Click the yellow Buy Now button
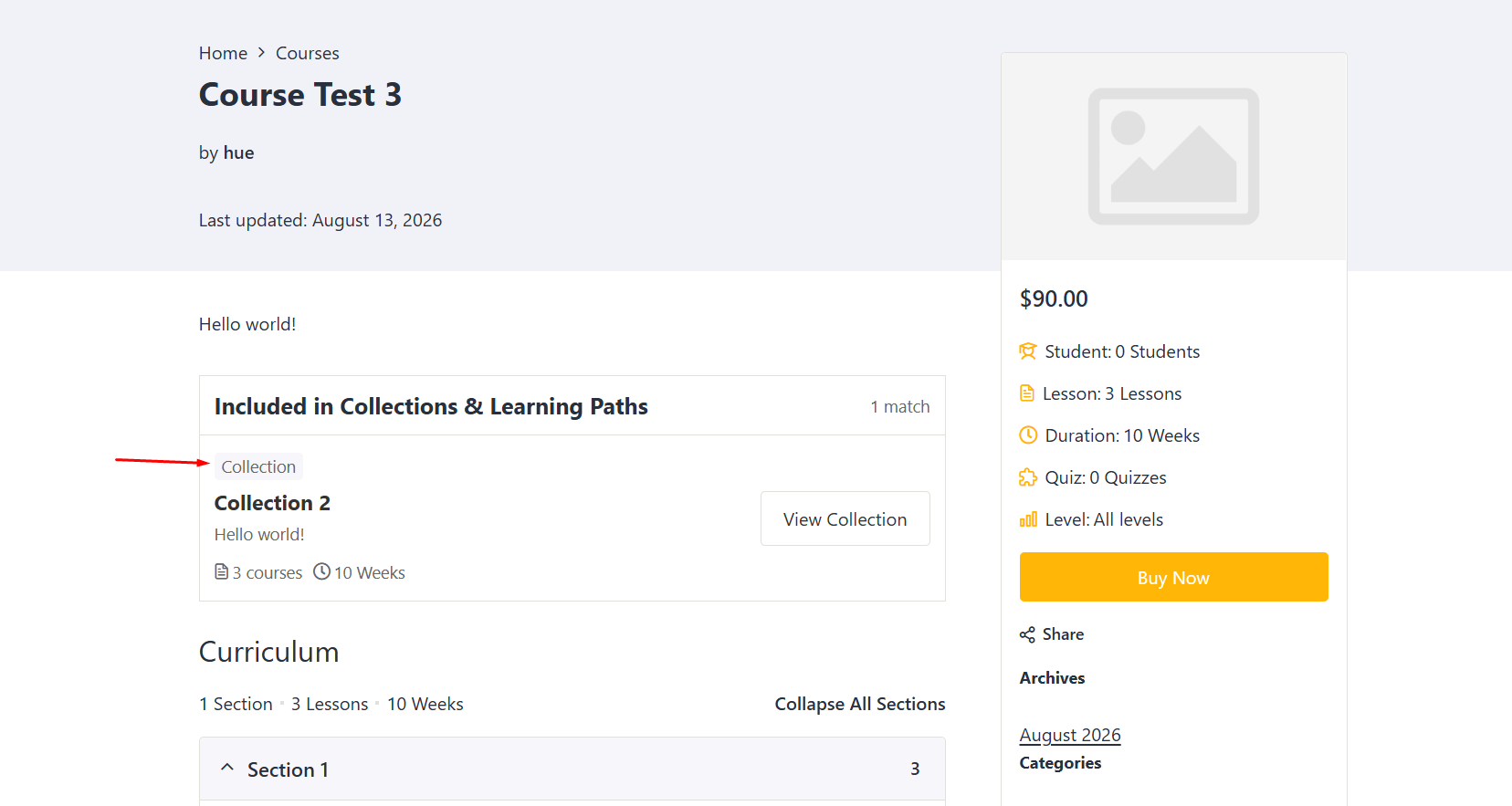The image size is (1512, 806). tap(1173, 577)
